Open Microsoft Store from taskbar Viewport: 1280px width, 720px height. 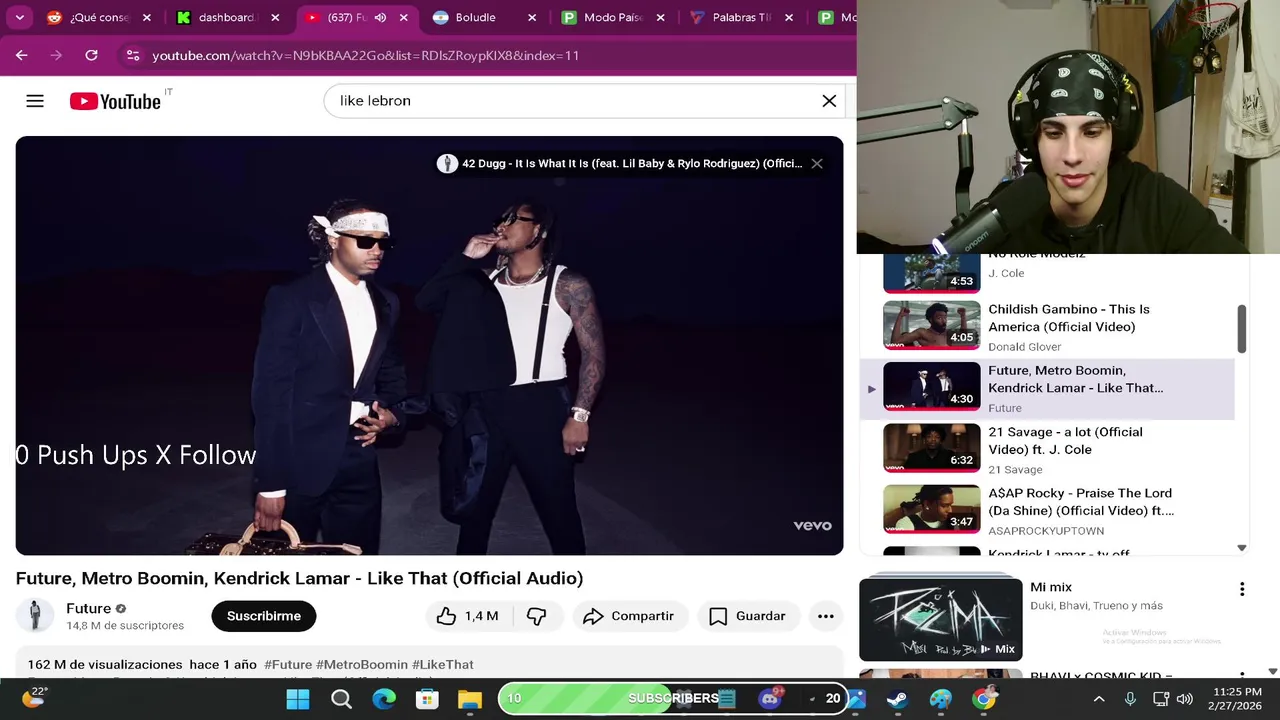(427, 699)
